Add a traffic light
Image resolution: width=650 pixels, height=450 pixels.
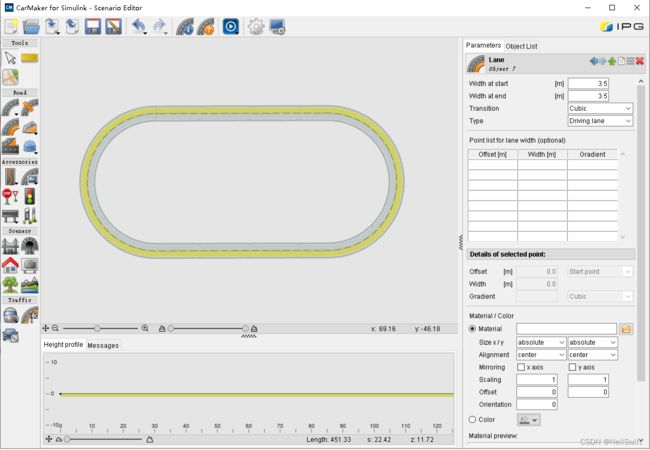[x=29, y=196]
